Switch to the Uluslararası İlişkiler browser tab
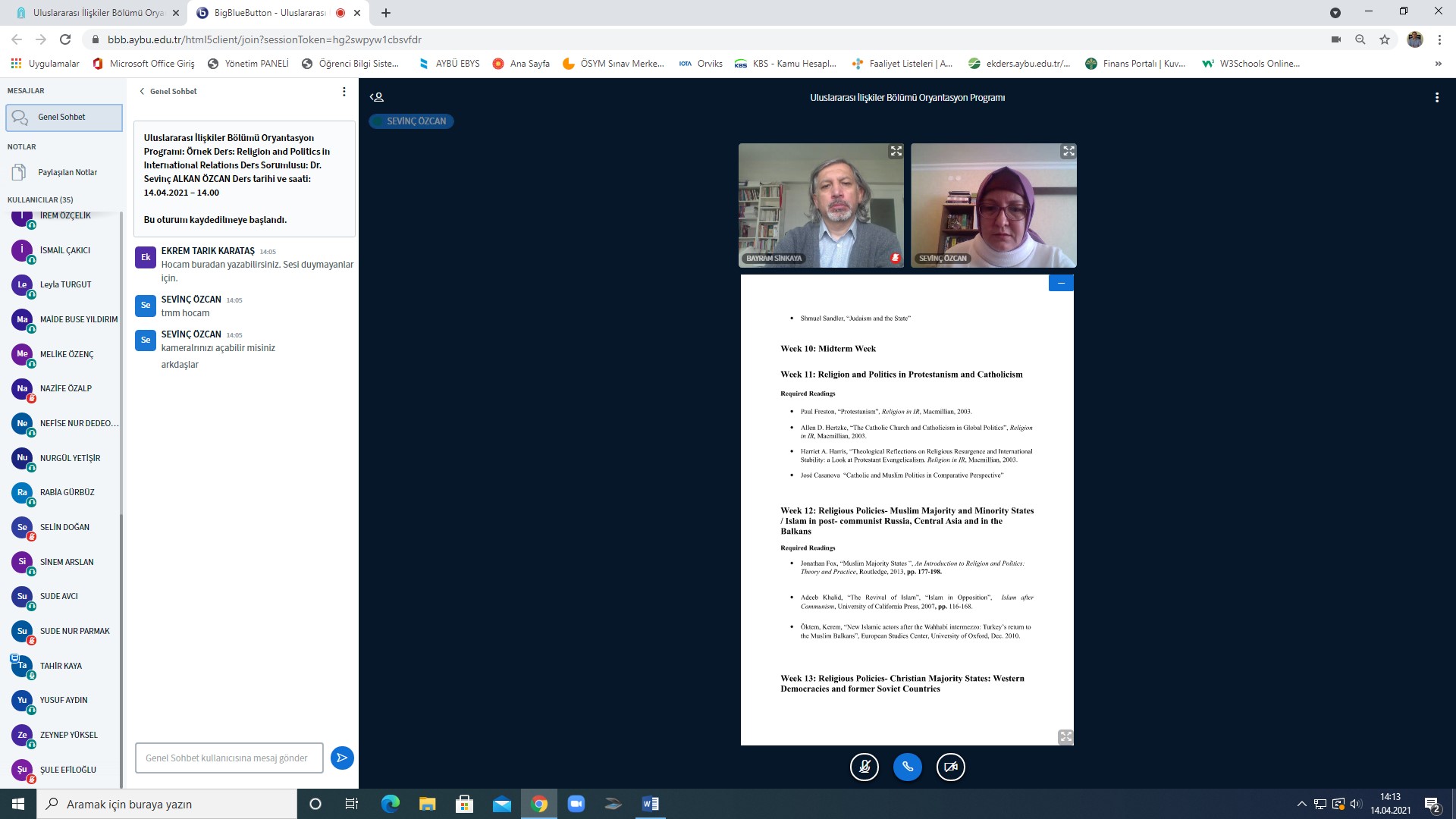 (x=99, y=13)
